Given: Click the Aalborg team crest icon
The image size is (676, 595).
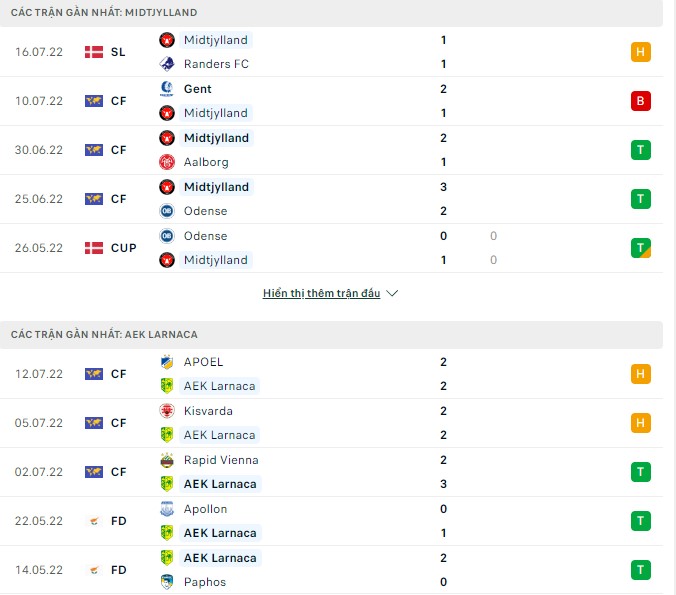Looking at the screenshot, I should (x=167, y=162).
